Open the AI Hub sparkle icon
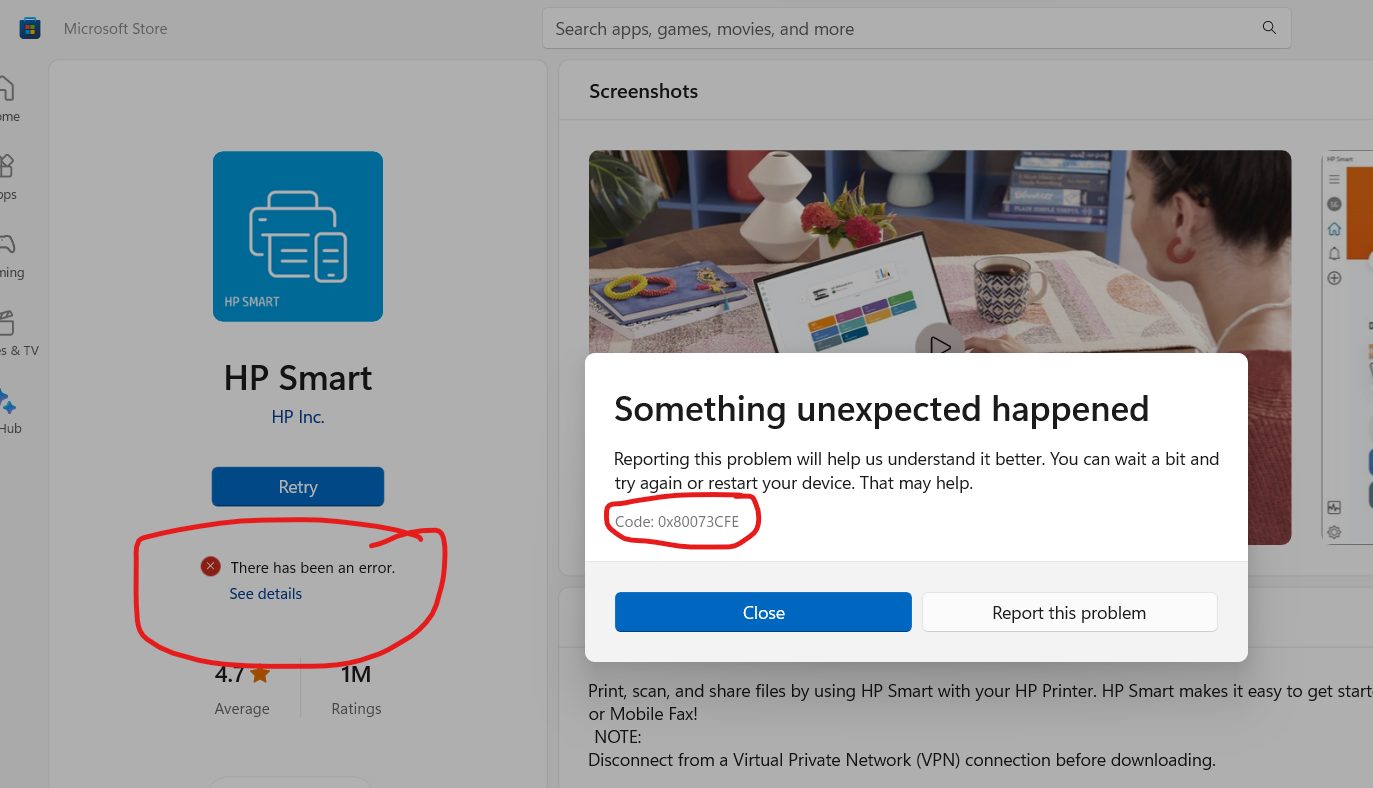This screenshot has width=1373, height=788. 7,402
